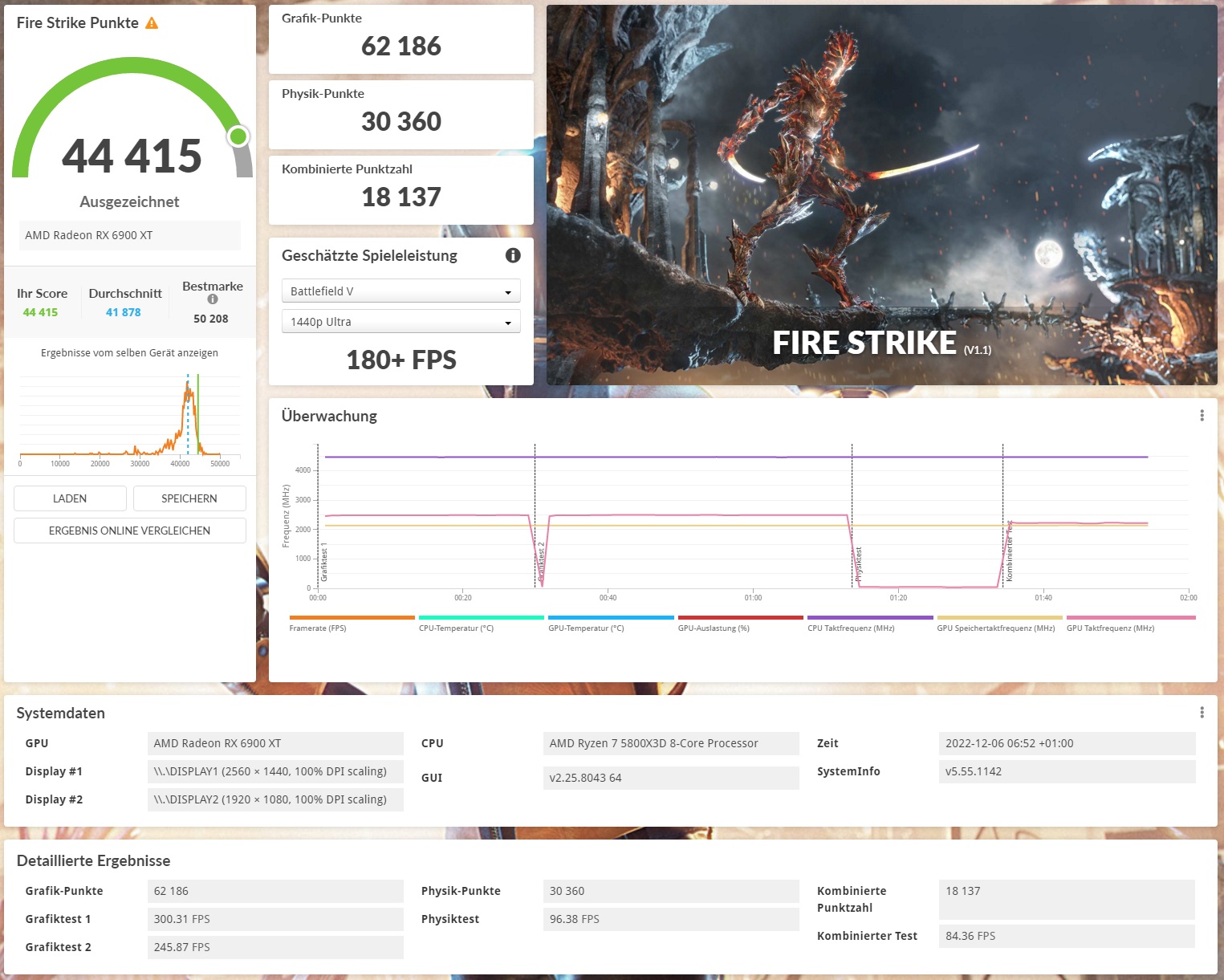
Task: Toggle CPU Taktfrequenz (MHz) purple legend entry
Action: pyautogui.click(x=870, y=624)
